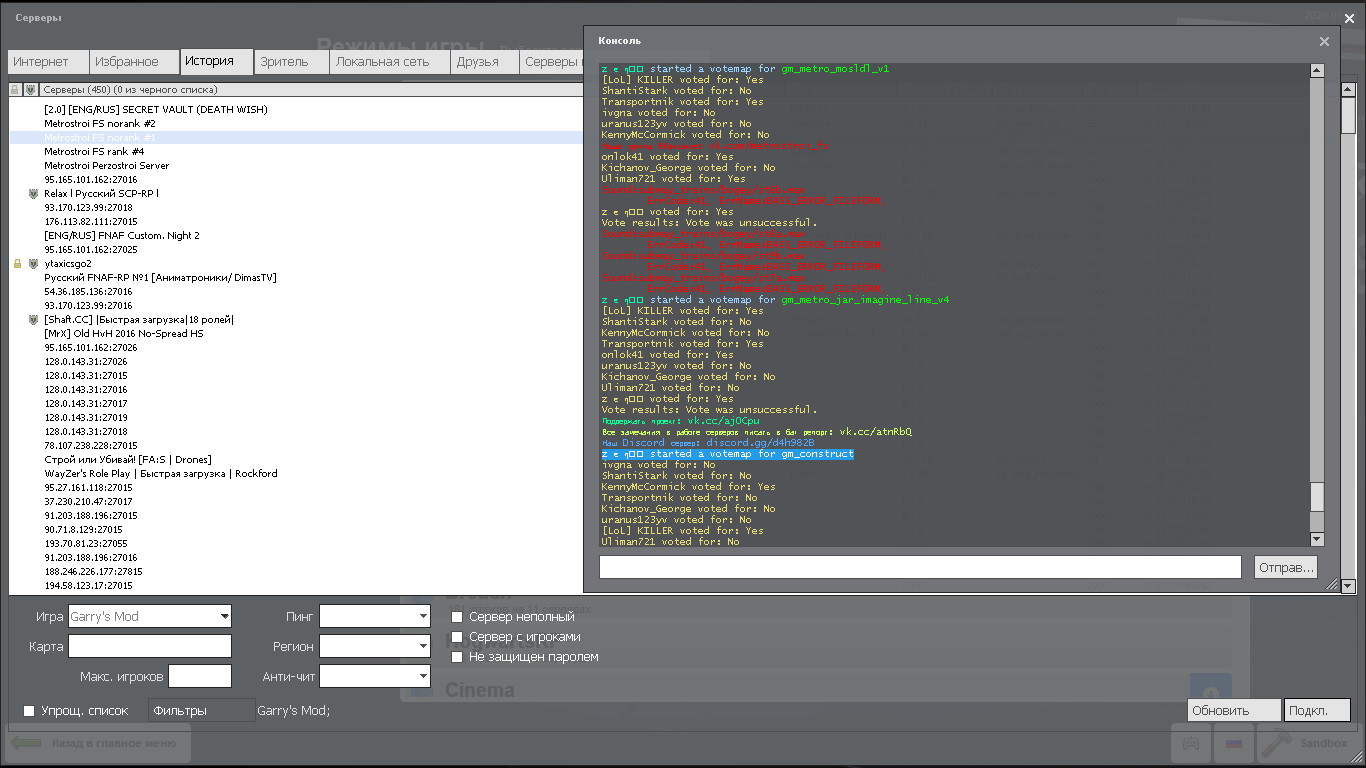Click the console command input field
The width and height of the screenshot is (1366, 768).
(920, 567)
